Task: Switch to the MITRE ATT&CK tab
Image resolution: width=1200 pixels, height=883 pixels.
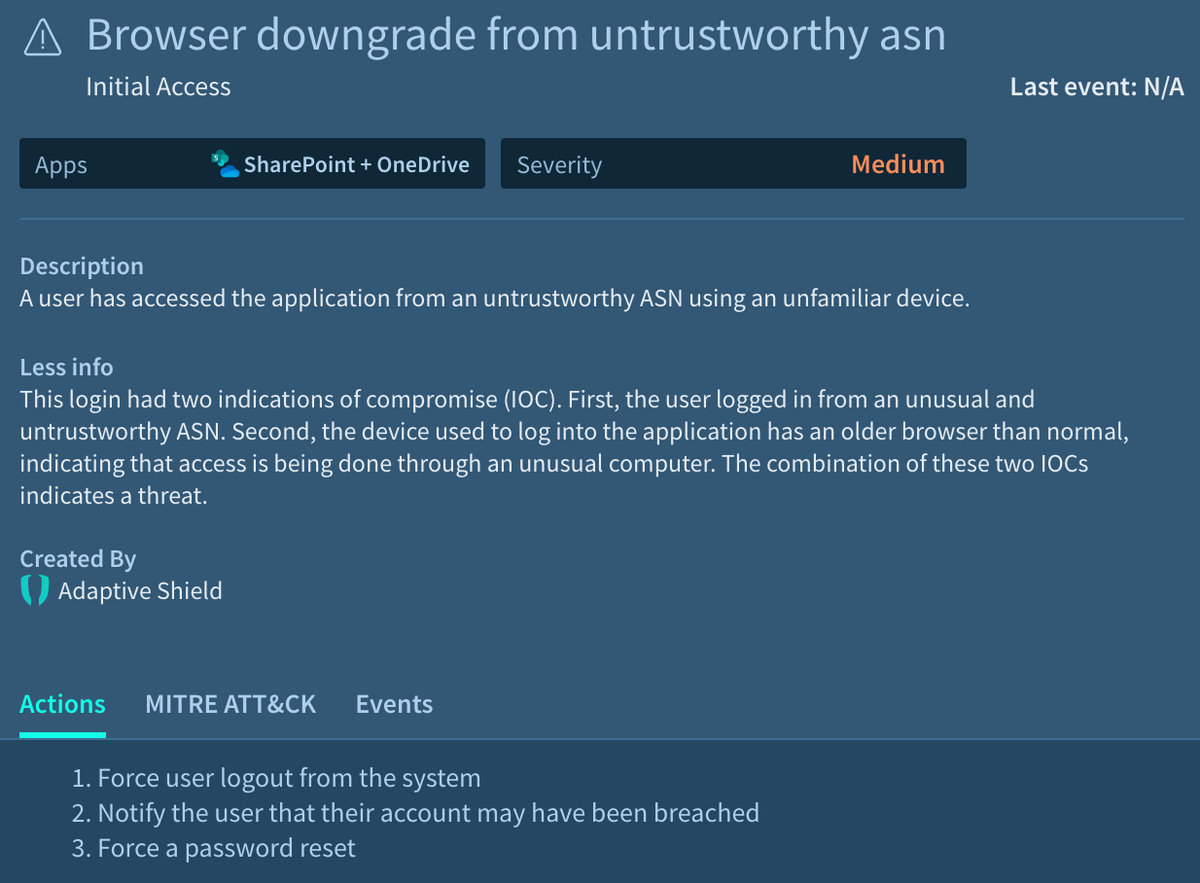Action: coord(230,704)
